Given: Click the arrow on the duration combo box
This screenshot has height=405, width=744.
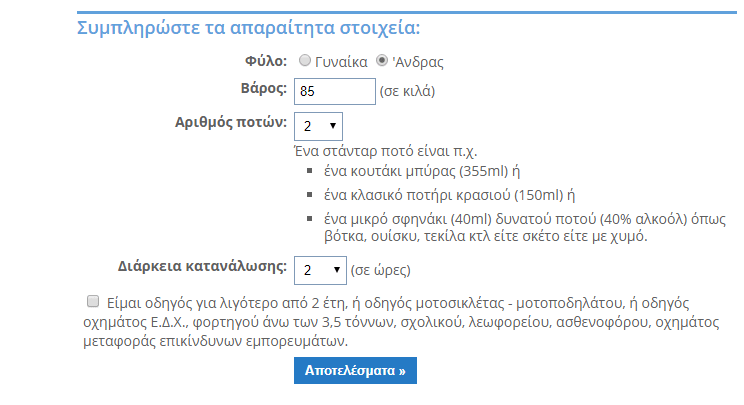Looking at the screenshot, I should tap(337, 270).
